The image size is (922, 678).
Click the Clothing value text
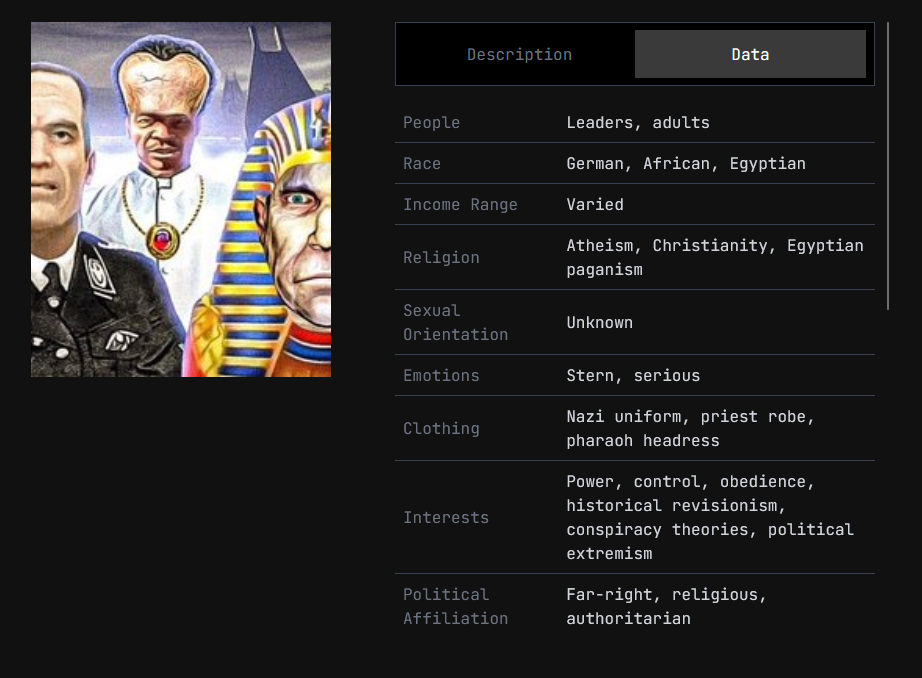pyautogui.click(x=690, y=429)
